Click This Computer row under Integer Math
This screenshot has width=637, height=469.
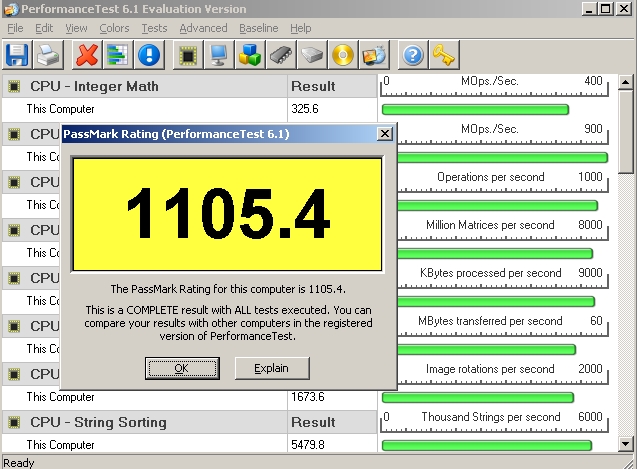[145, 109]
